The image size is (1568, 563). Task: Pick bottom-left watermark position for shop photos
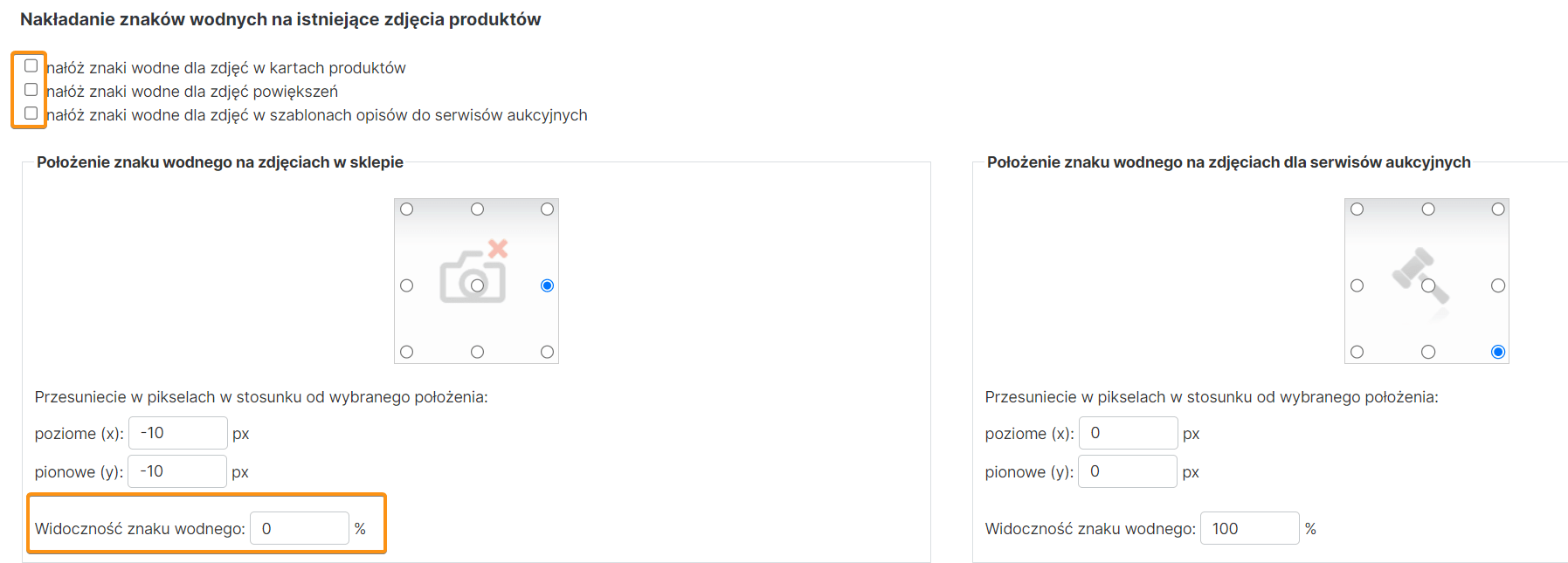407,352
